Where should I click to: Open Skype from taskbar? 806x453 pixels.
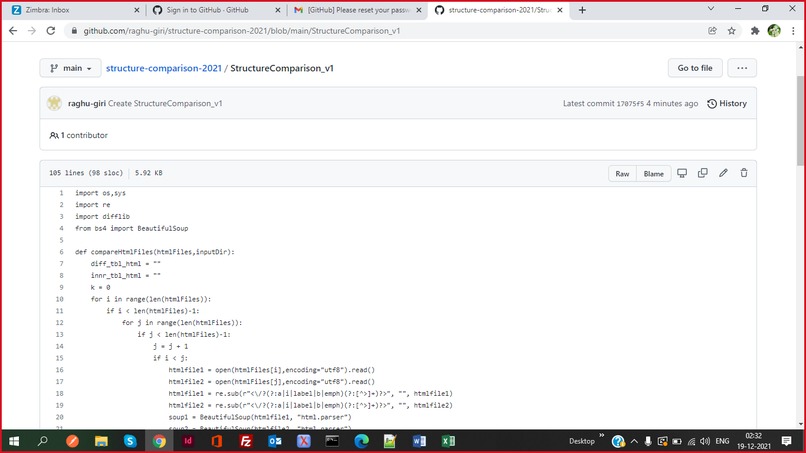(130, 441)
